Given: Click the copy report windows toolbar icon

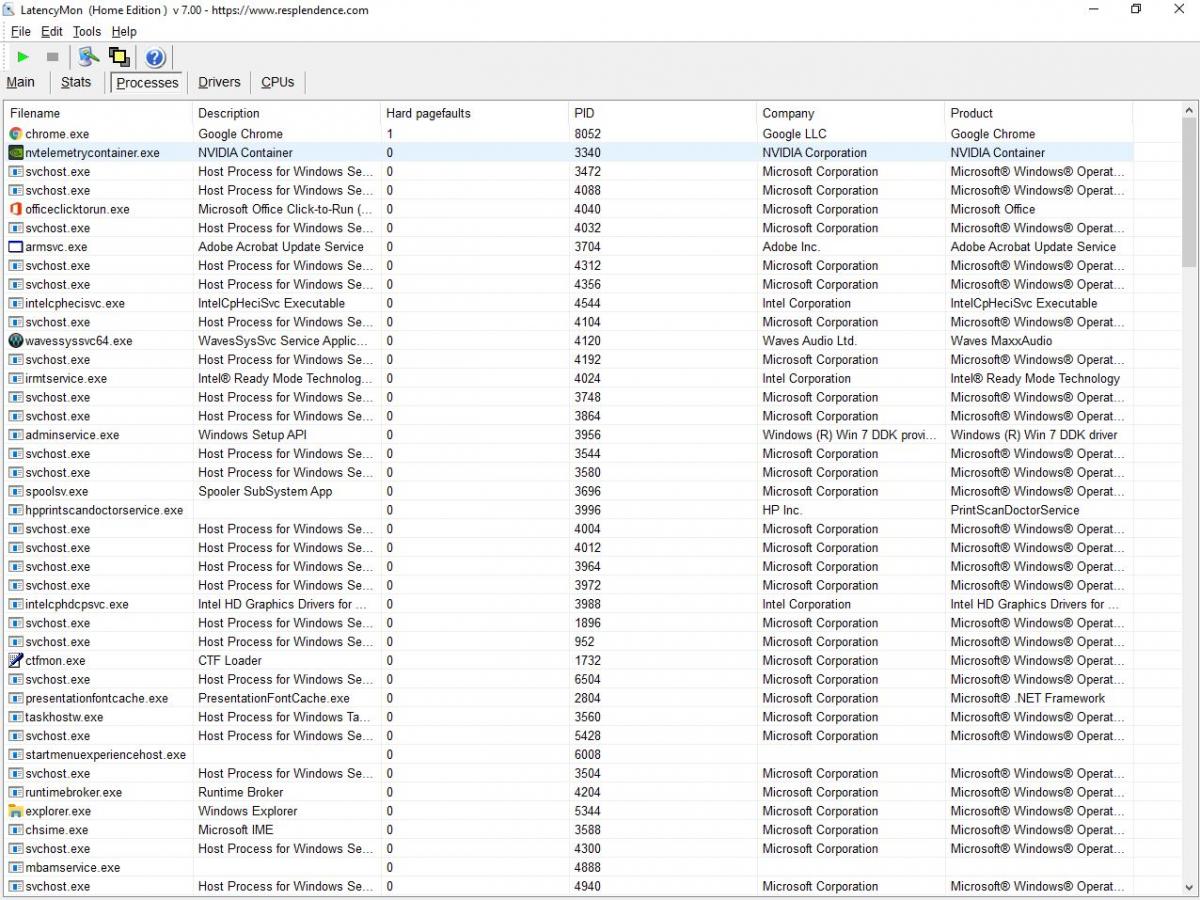Looking at the screenshot, I should (x=119, y=57).
